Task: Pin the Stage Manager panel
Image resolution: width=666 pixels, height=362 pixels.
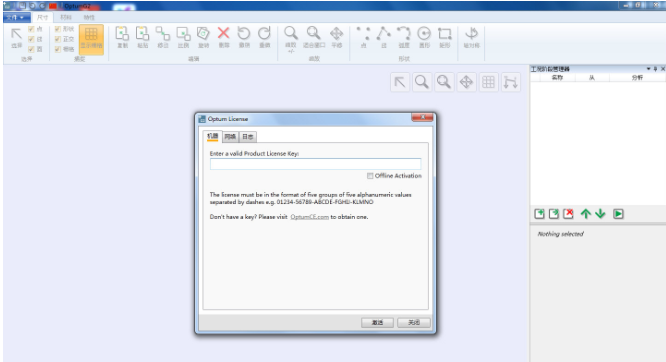Action: tap(655, 69)
